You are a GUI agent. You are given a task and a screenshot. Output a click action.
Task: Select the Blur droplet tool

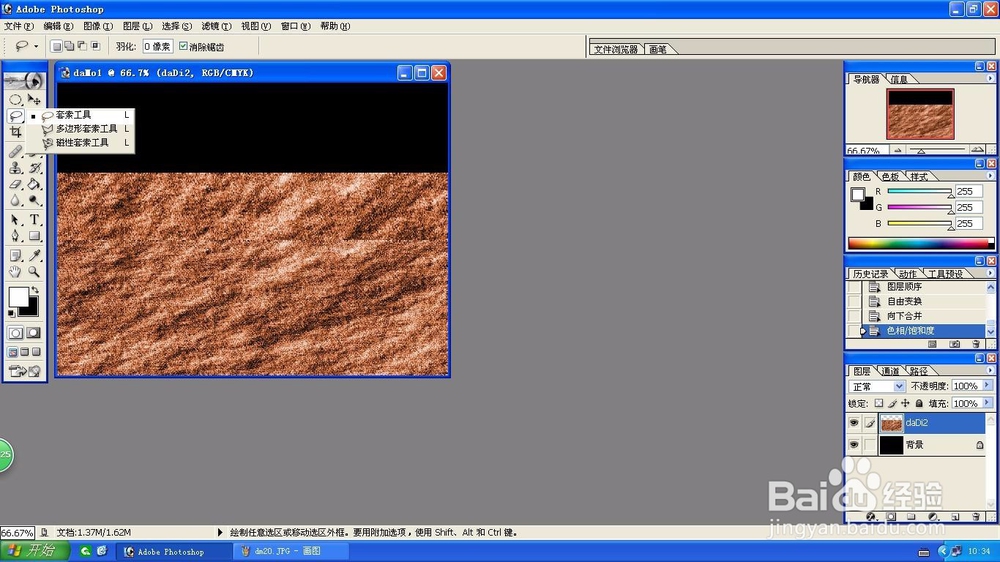pyautogui.click(x=15, y=200)
